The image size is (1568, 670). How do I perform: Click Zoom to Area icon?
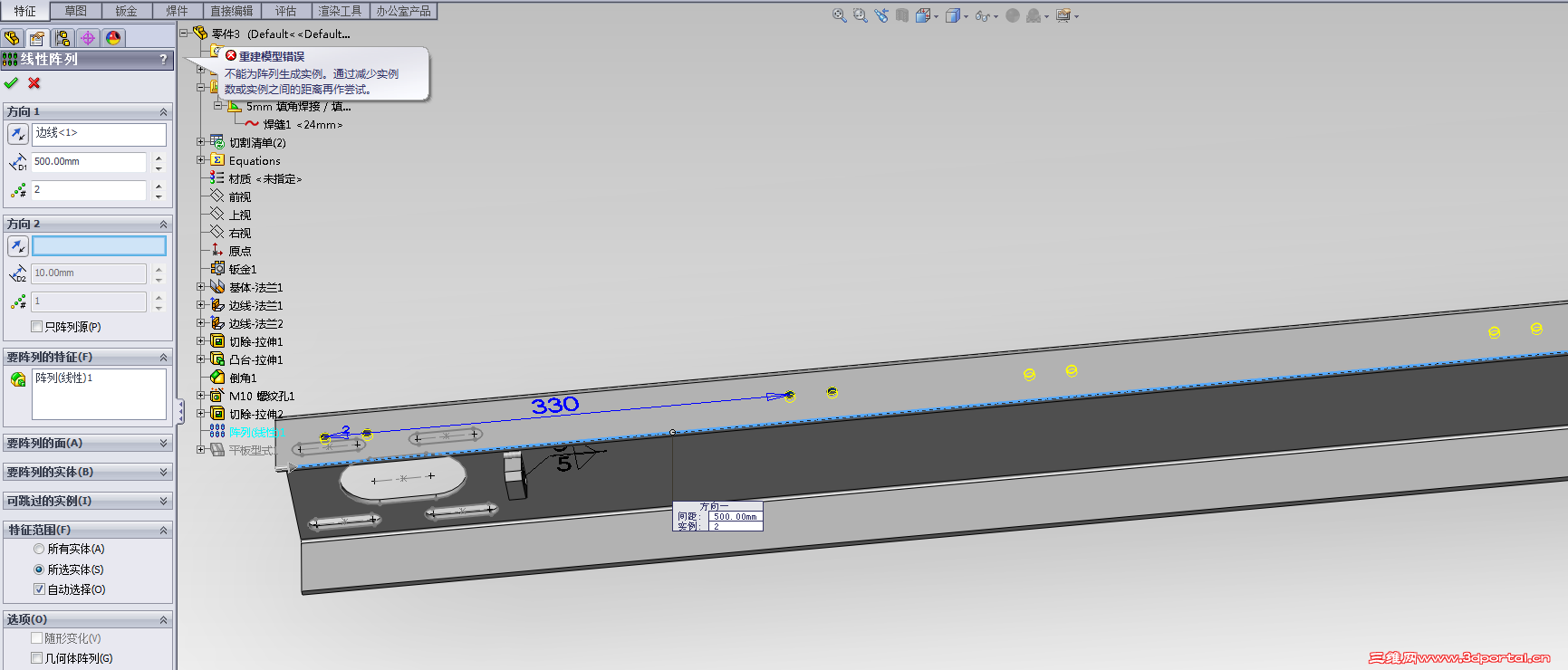(x=861, y=15)
